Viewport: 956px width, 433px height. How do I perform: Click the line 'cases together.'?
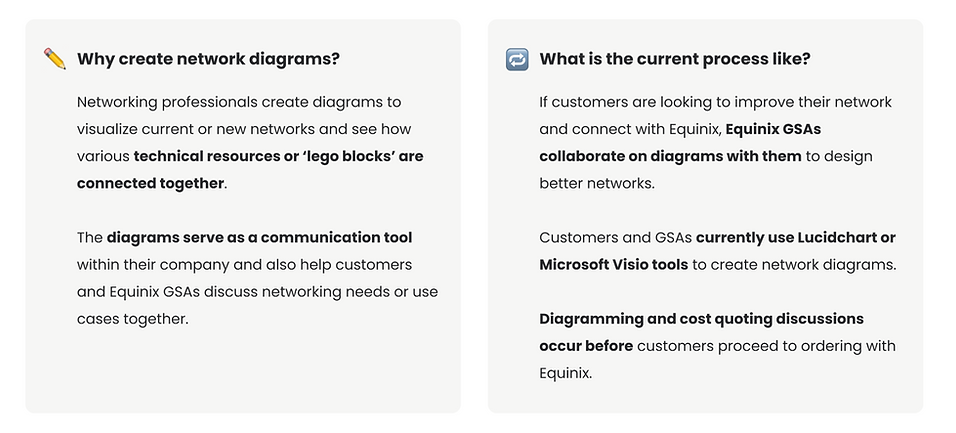click(132, 319)
